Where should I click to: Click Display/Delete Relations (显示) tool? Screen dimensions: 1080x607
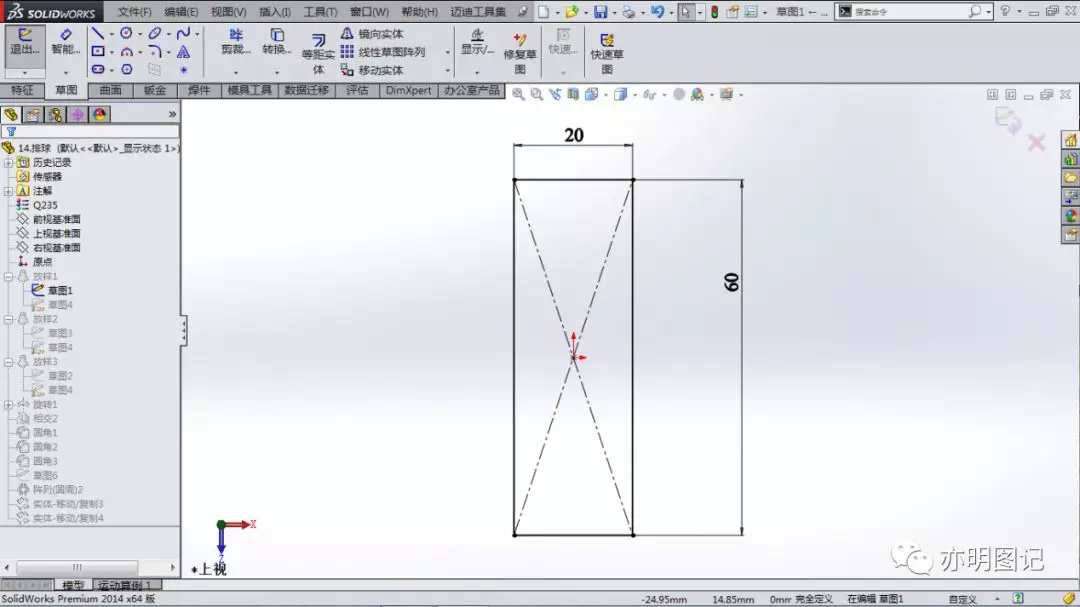(x=477, y=43)
